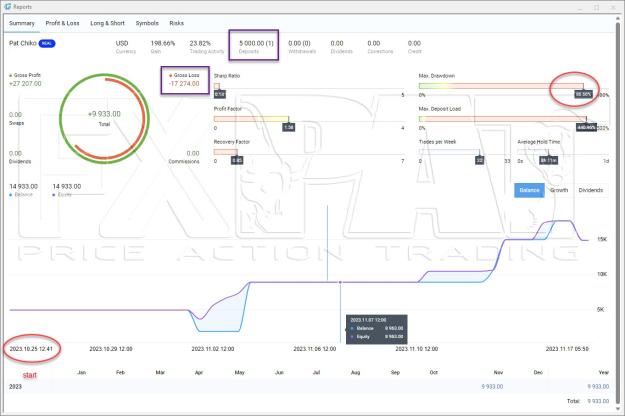This screenshot has width=625, height=416.
Task: Click the Deposits value 5 000.00 (1)
Action: coord(256,43)
